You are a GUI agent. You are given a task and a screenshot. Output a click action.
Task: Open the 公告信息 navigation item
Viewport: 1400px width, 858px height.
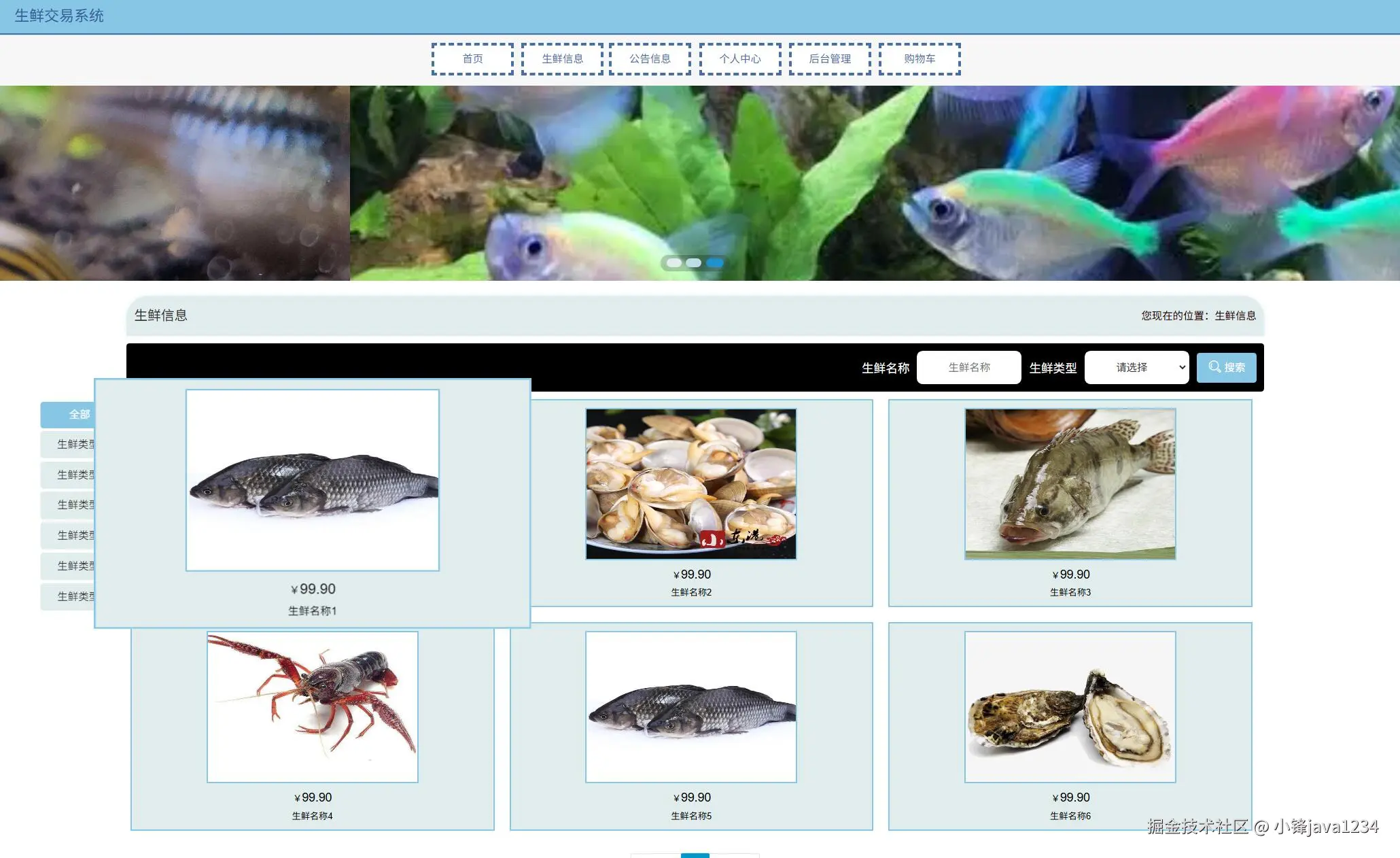[650, 58]
